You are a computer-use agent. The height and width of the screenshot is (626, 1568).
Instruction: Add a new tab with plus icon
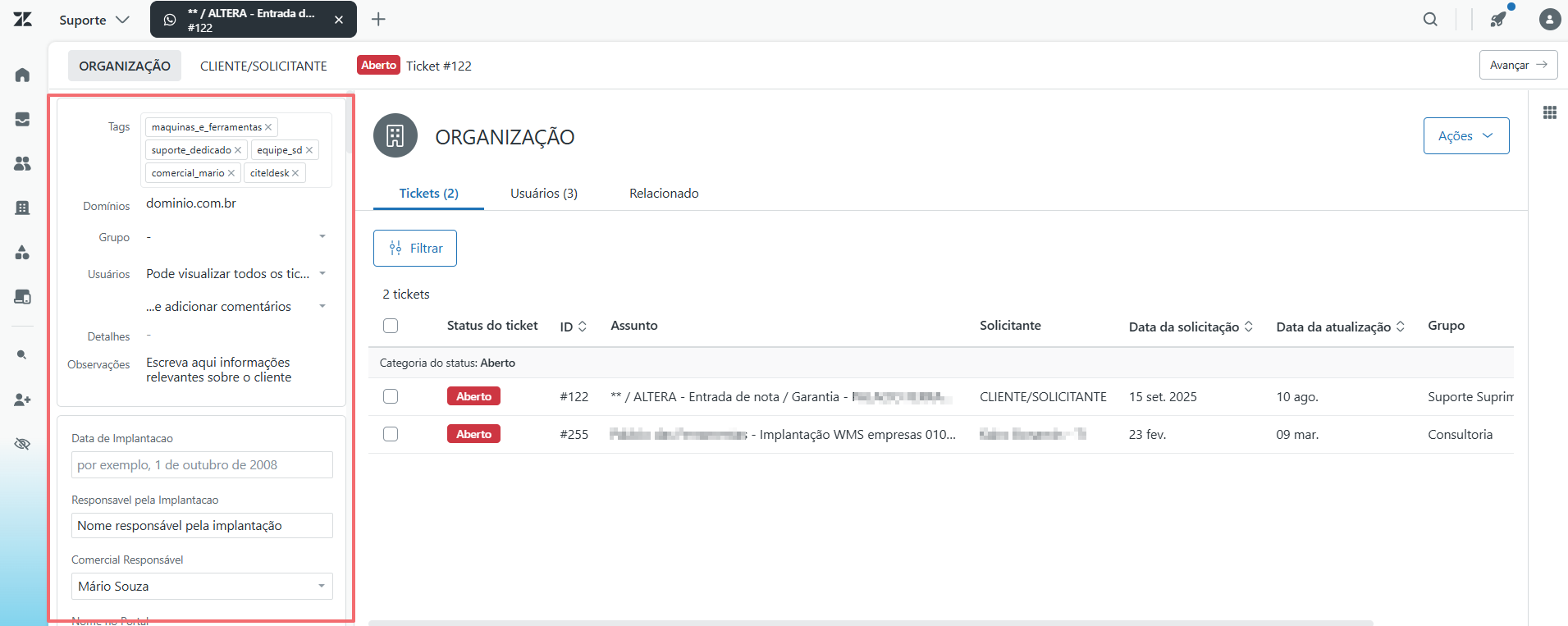(378, 19)
